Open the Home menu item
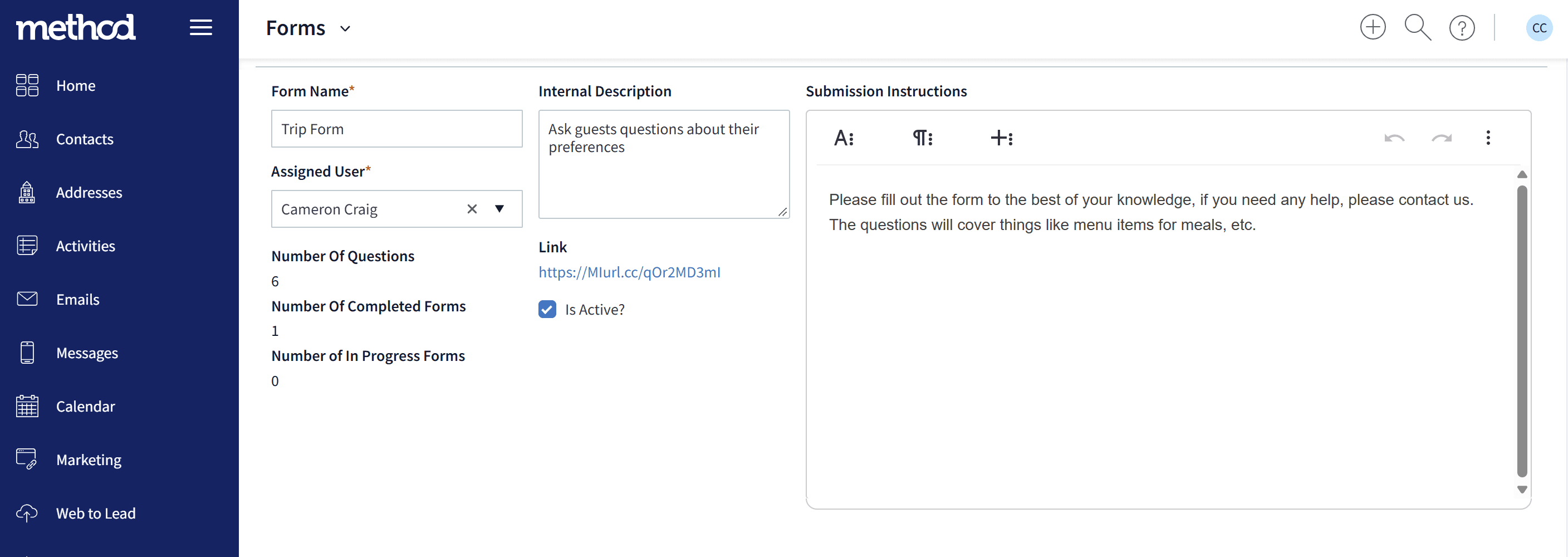Viewport: 1568px width, 557px height. tap(76, 85)
